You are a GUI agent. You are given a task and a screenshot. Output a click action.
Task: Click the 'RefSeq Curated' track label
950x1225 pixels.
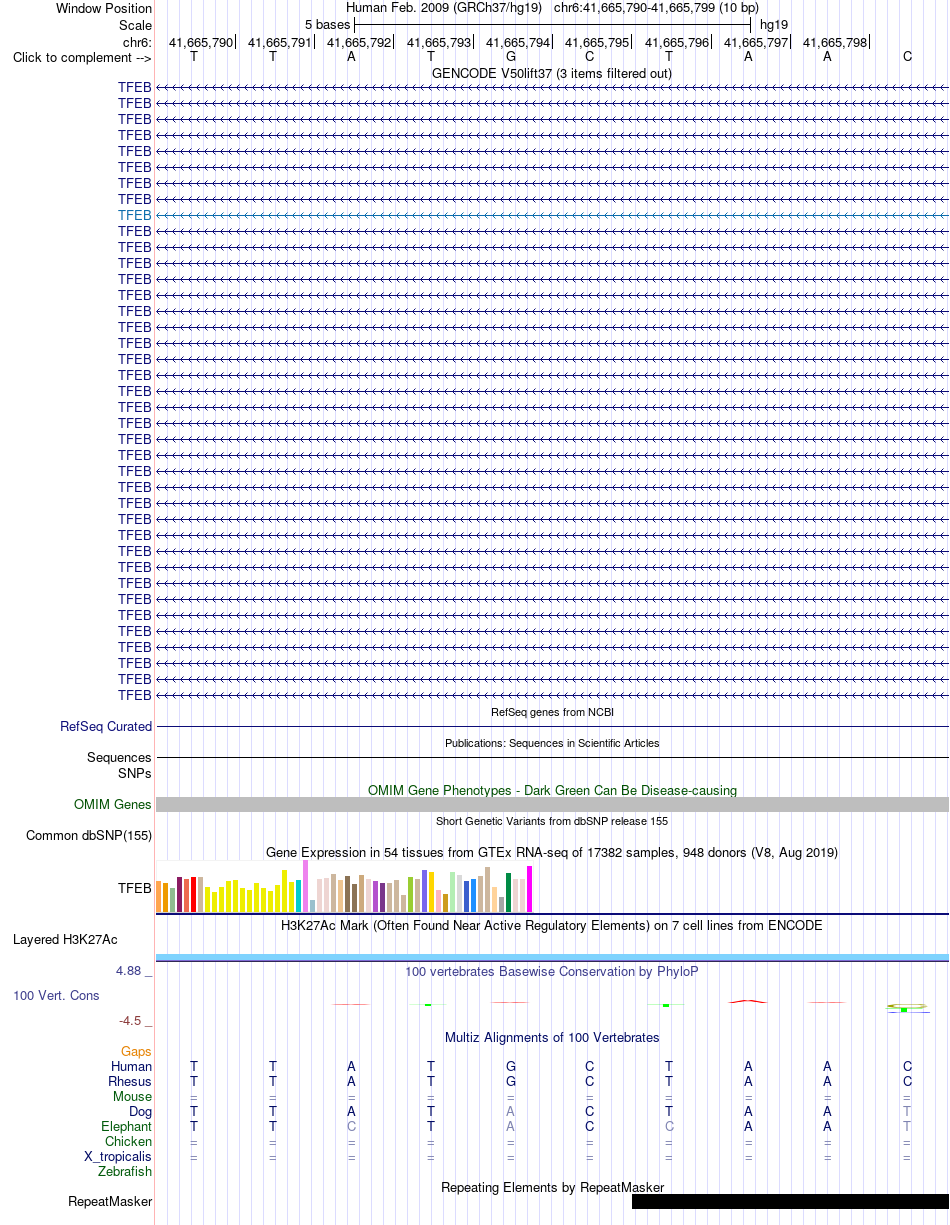tap(106, 727)
